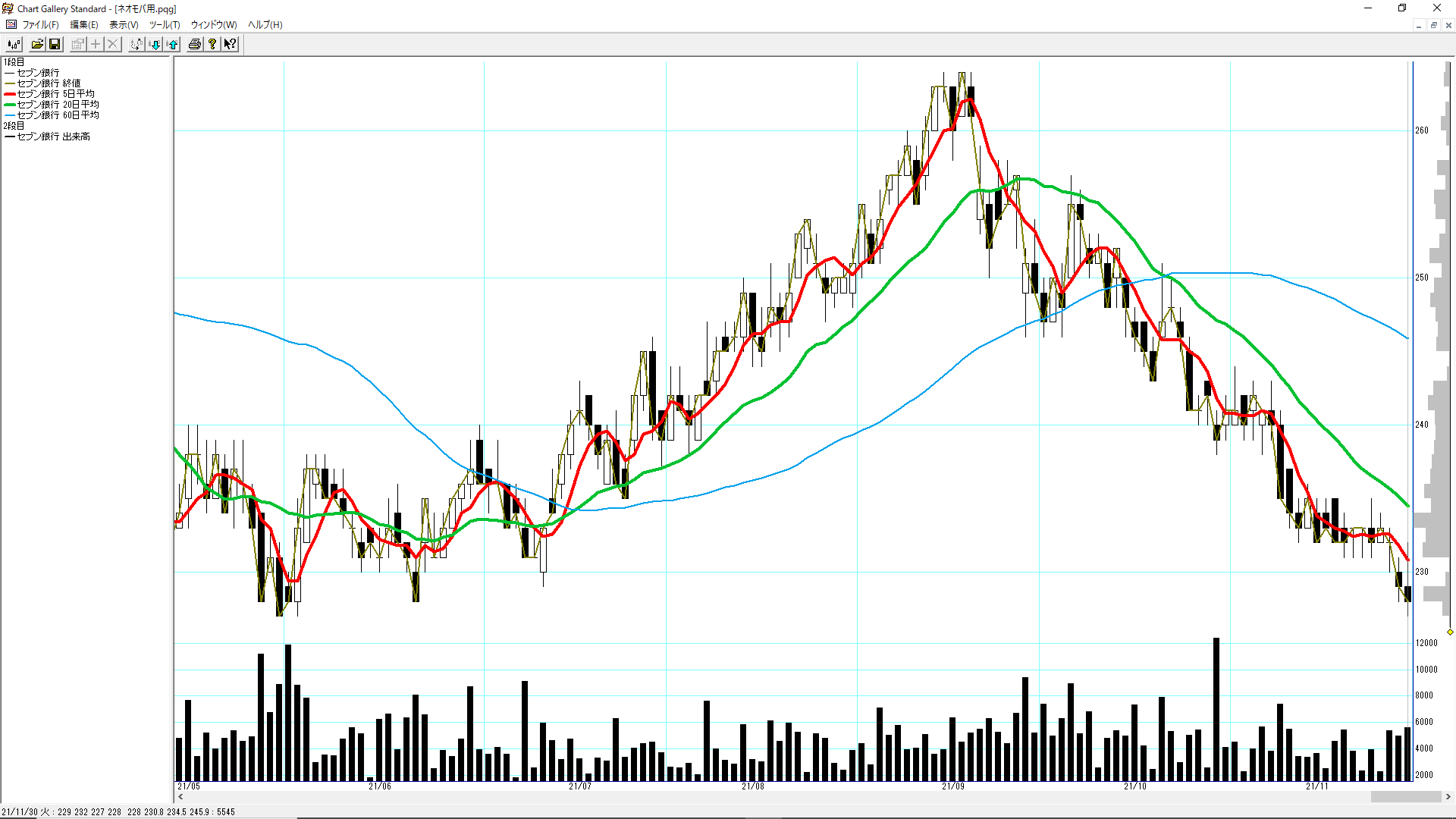This screenshot has height=819, width=1456.
Task: Select the セブン銀行 60日平均 legend entry
Action: click(58, 115)
